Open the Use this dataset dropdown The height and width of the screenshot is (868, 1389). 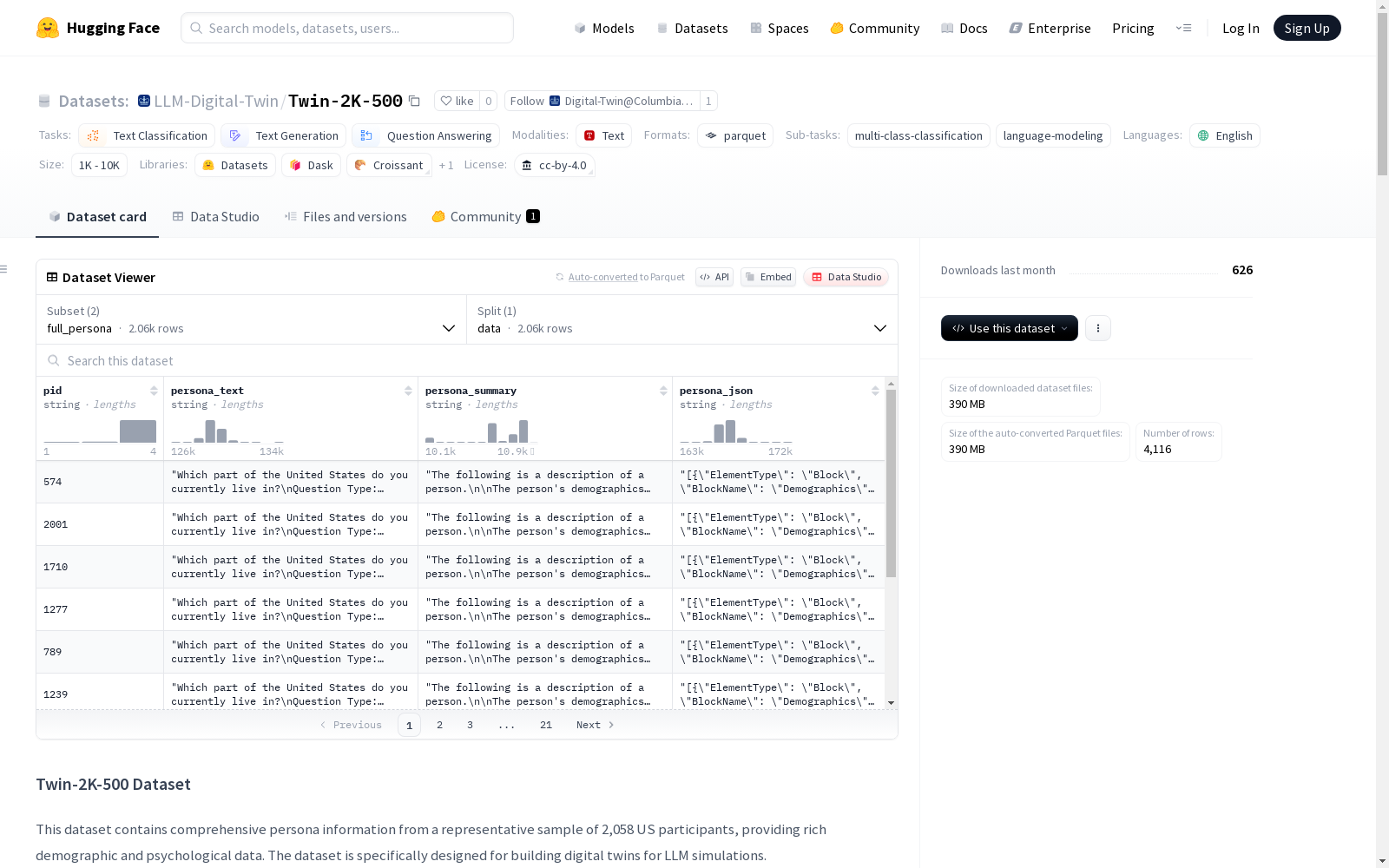(1010, 328)
